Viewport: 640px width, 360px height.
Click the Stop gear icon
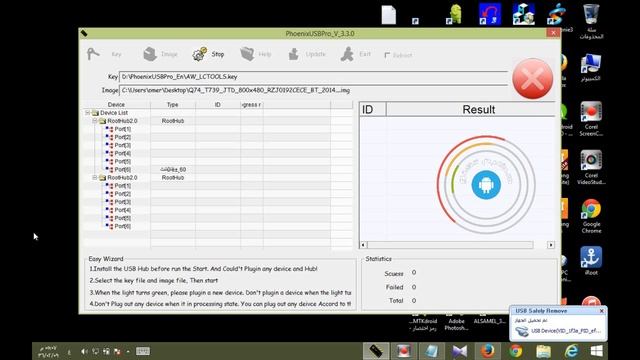click(200, 54)
